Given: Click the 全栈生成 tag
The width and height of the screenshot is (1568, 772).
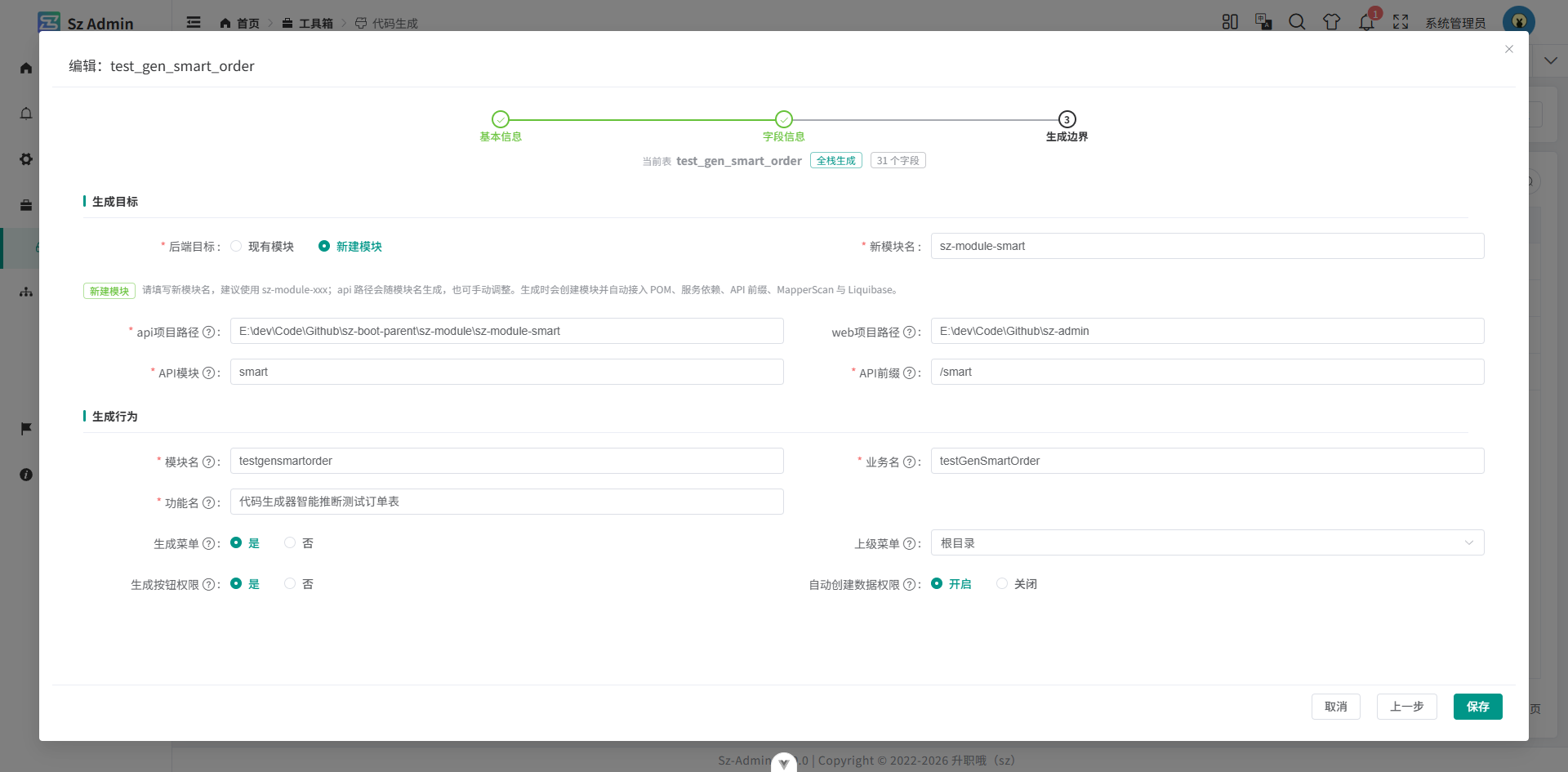Looking at the screenshot, I should click(x=836, y=160).
